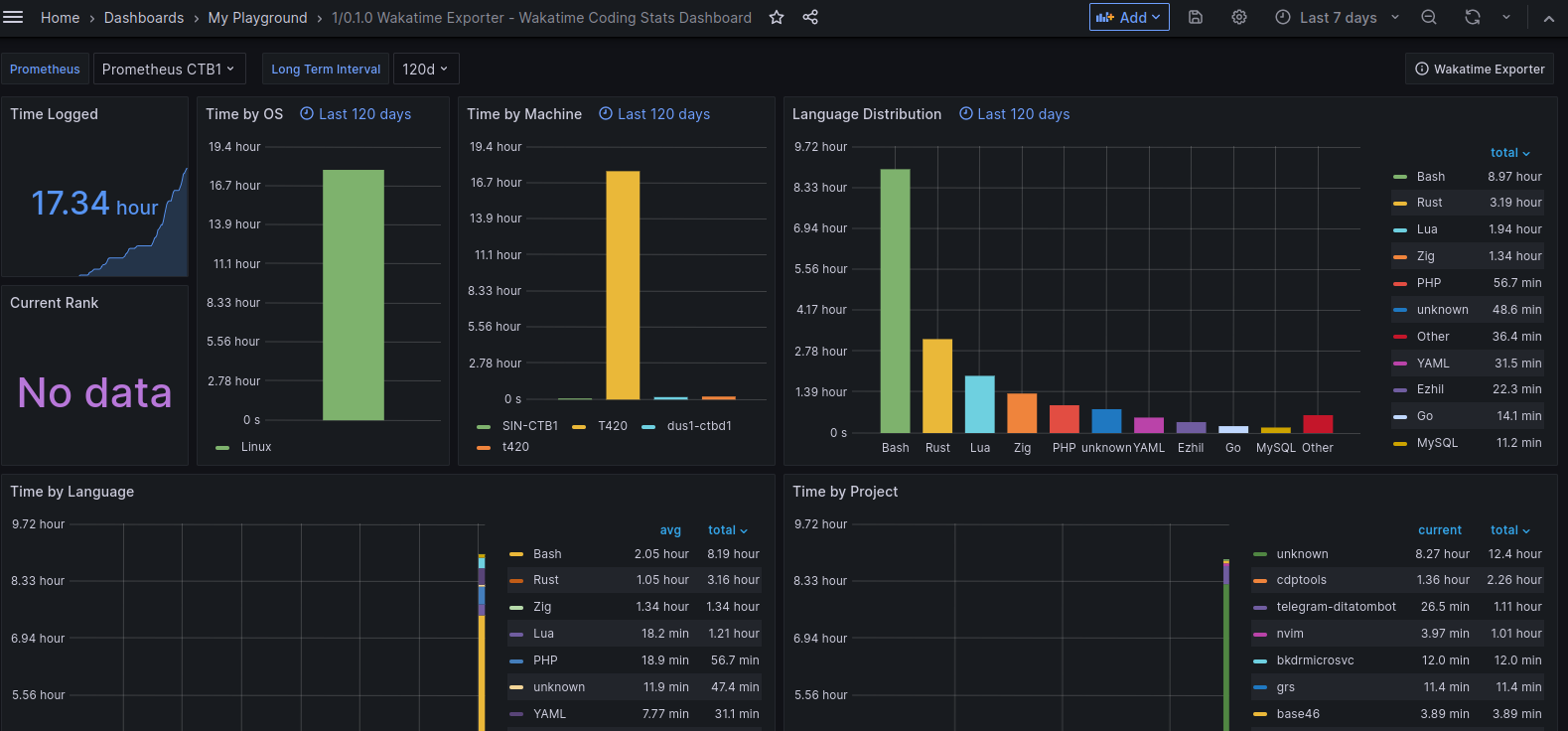This screenshot has width=1568, height=731.
Task: Toggle SIN-CTB1 series in machine legend
Action: coord(530,426)
